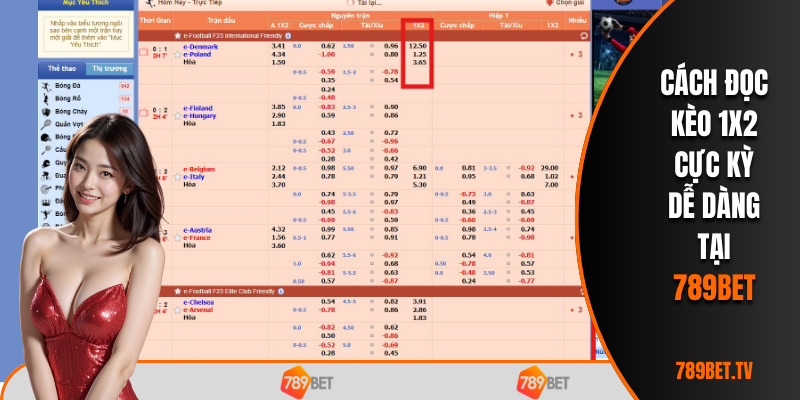800x400 pixels.
Task: Select 1X2 odds 3.91 for e-Chelsea
Action: (419, 302)
